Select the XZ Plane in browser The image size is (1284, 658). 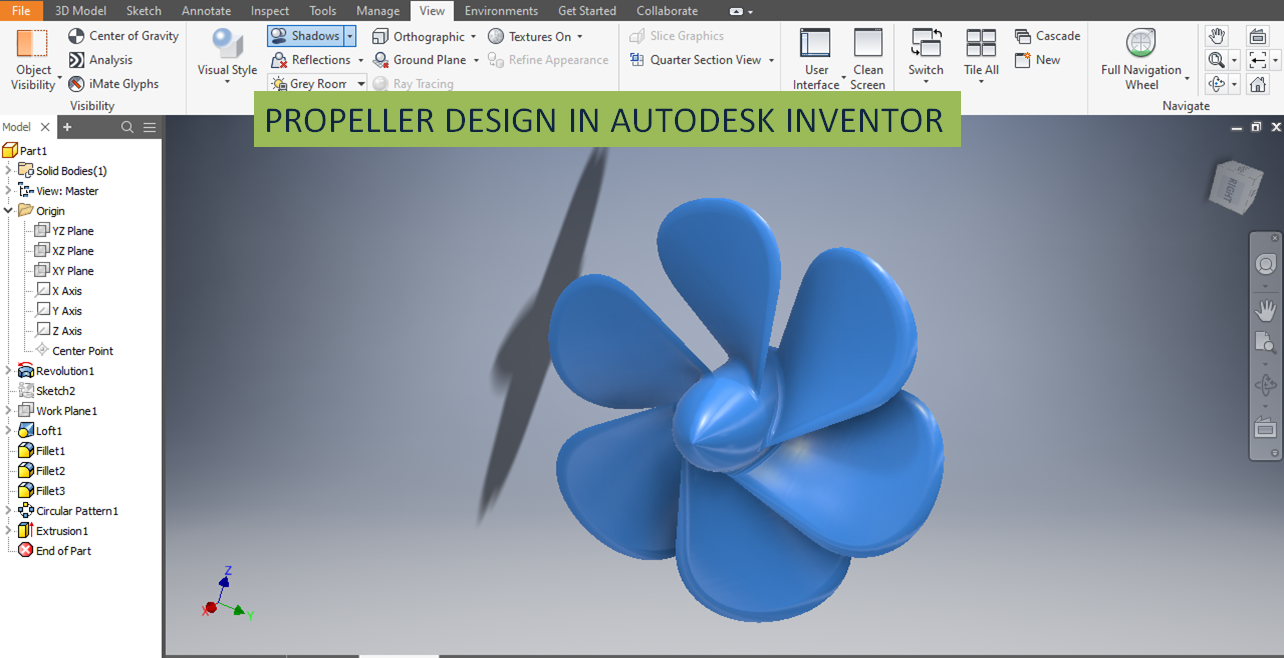(64, 251)
